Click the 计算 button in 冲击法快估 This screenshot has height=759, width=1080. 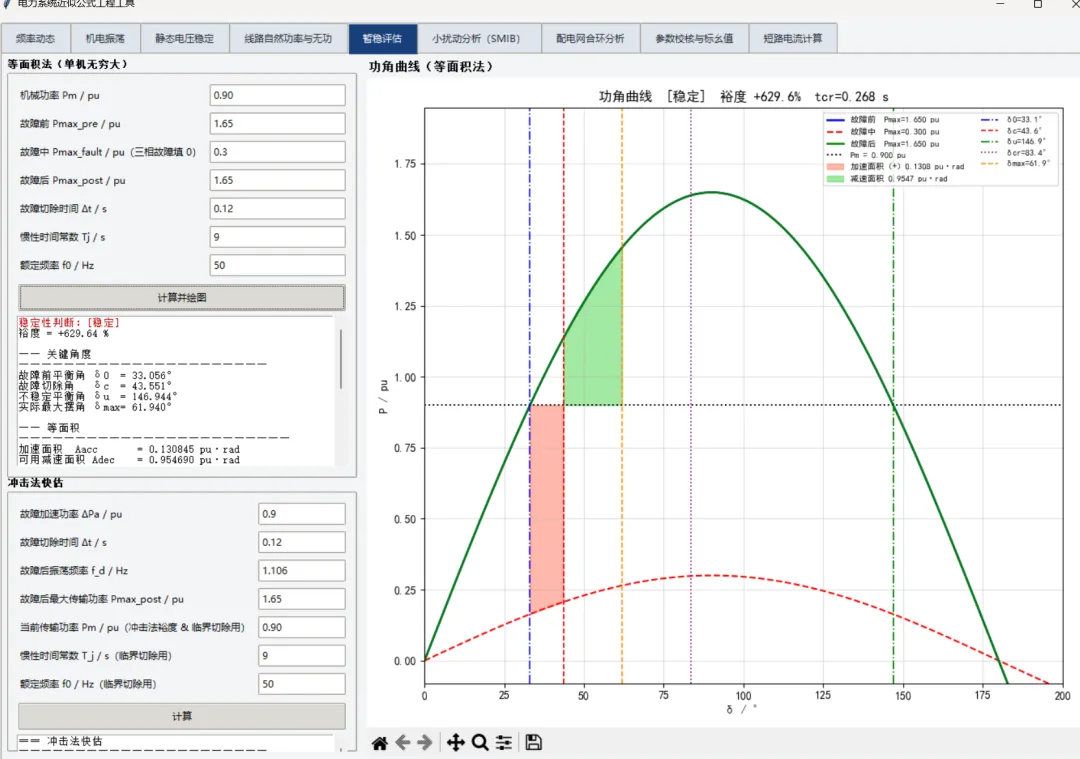point(182,716)
